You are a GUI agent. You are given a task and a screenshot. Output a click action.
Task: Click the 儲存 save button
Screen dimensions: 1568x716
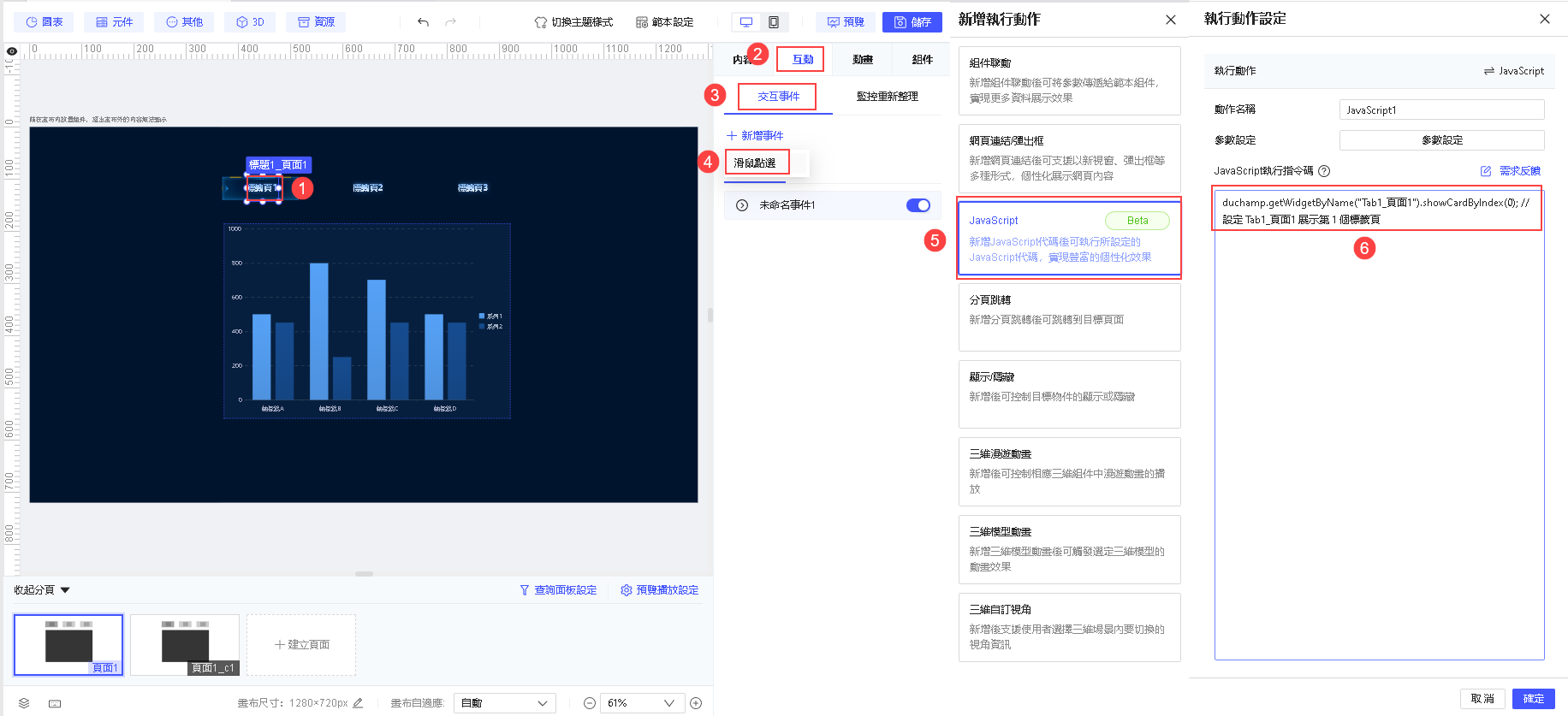(912, 22)
